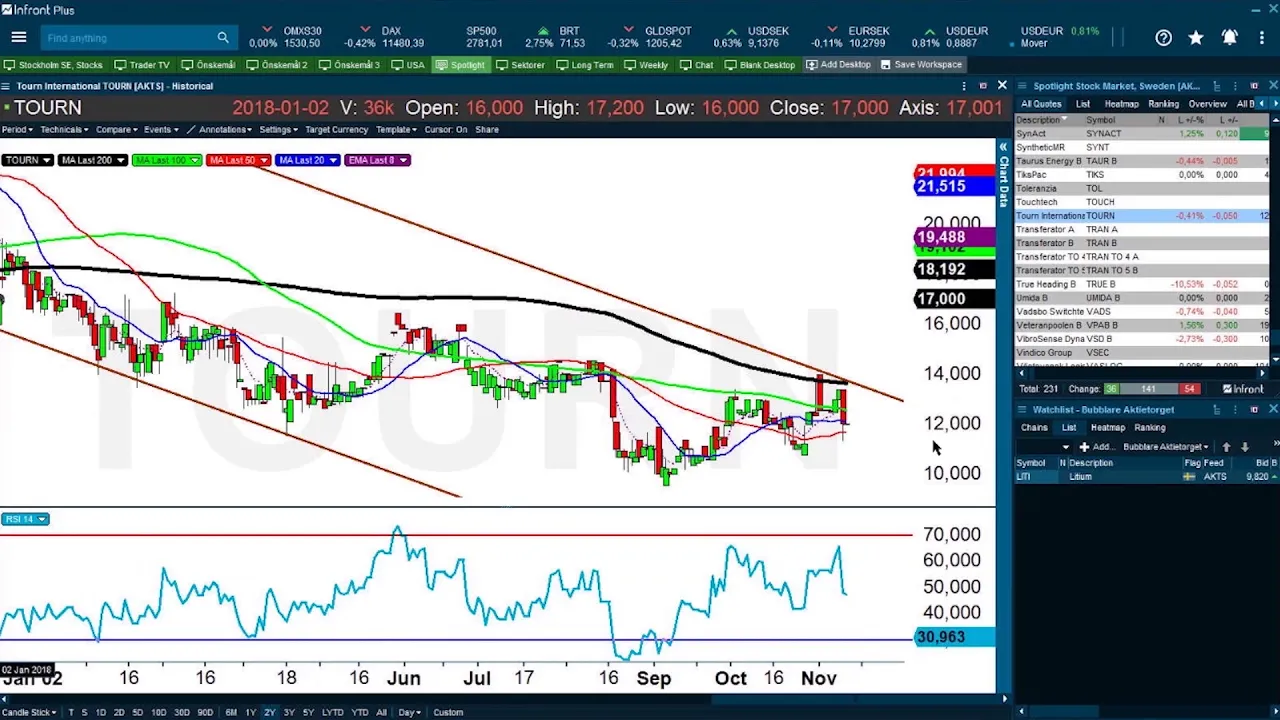
Task: Click the Share button
Action: tap(487, 129)
